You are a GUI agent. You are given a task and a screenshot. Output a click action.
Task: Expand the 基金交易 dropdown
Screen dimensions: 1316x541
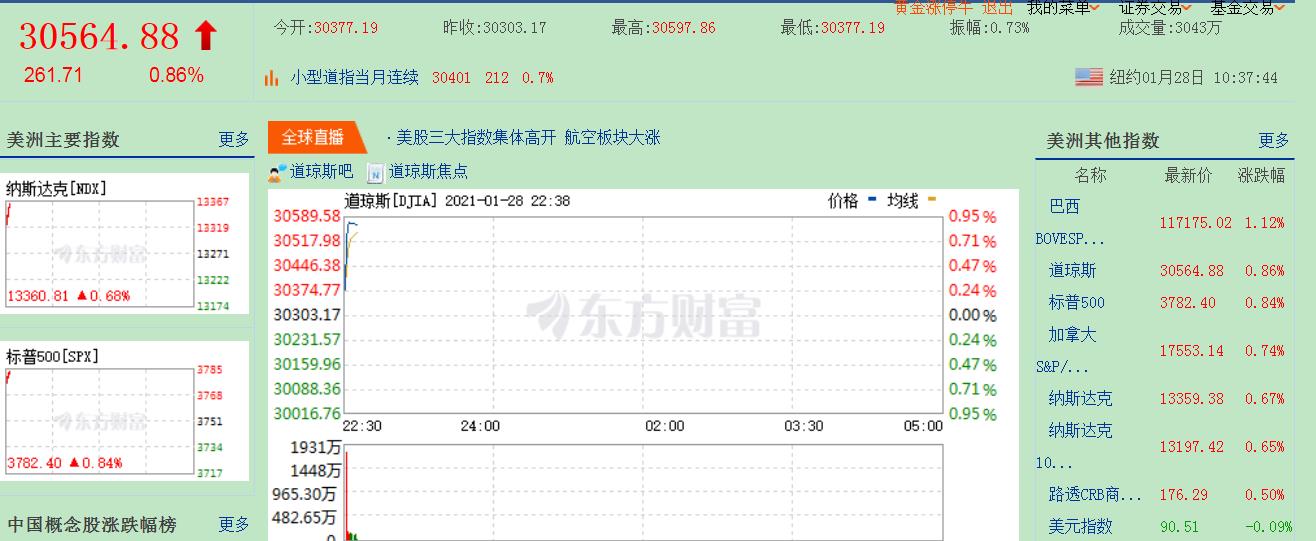(1247, 8)
